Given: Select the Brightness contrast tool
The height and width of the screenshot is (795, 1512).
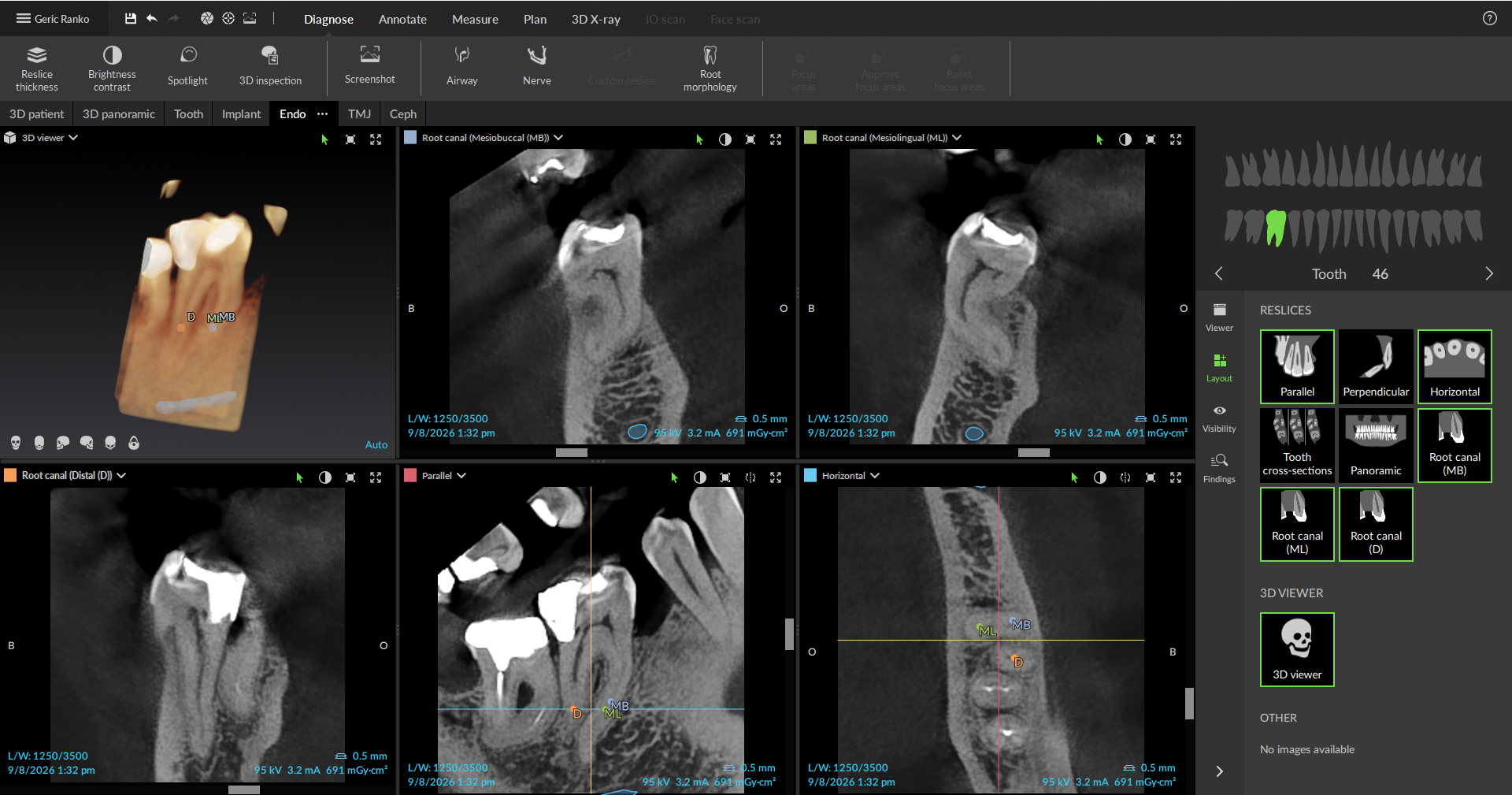Looking at the screenshot, I should 112,68.
